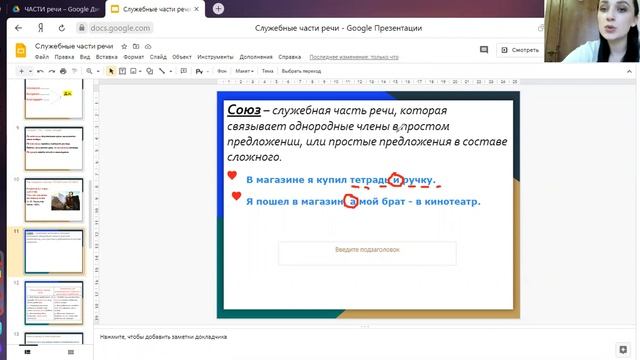Select the paint format tool

[74, 71]
